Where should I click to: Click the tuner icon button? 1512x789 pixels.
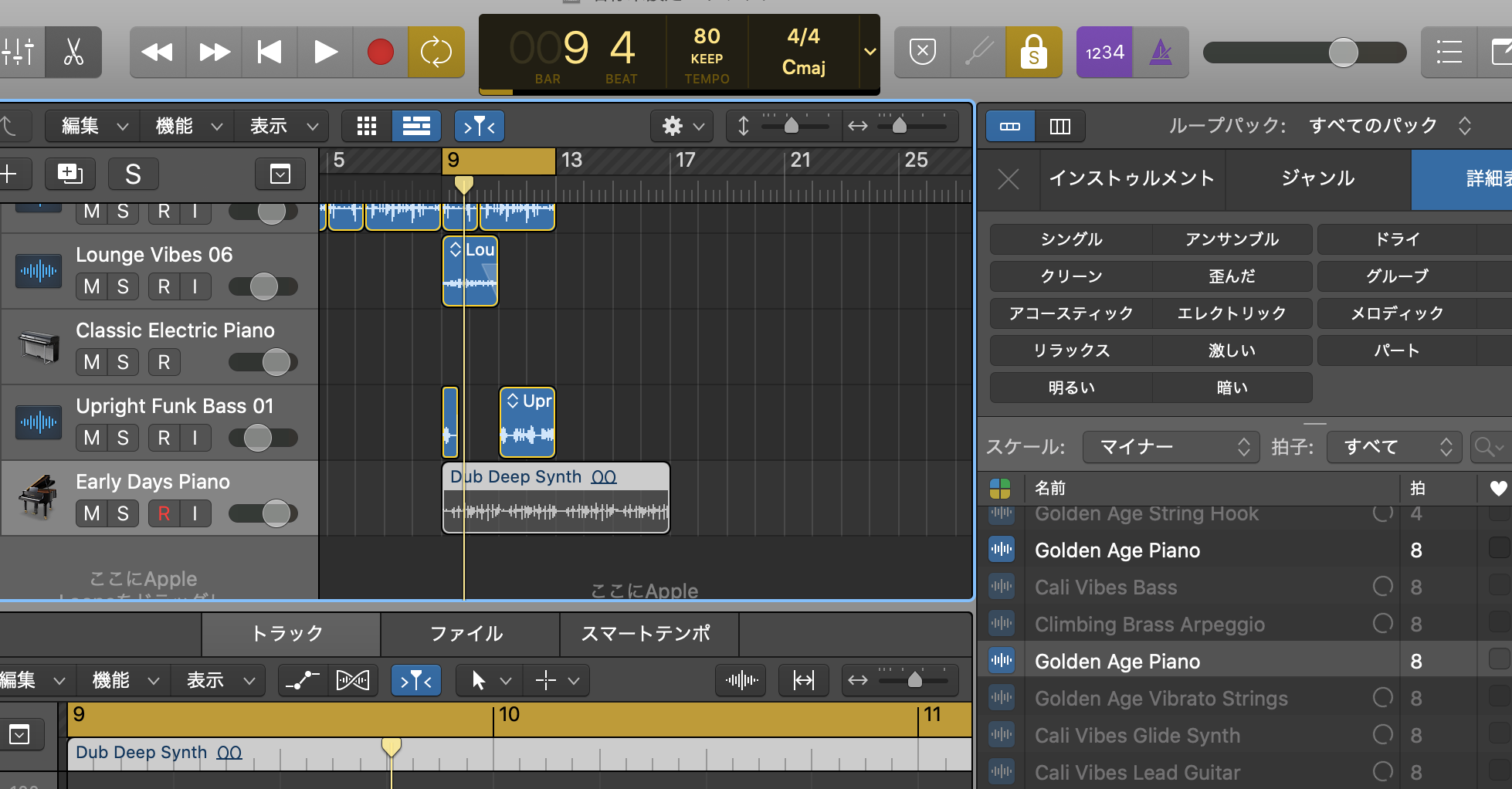(978, 52)
